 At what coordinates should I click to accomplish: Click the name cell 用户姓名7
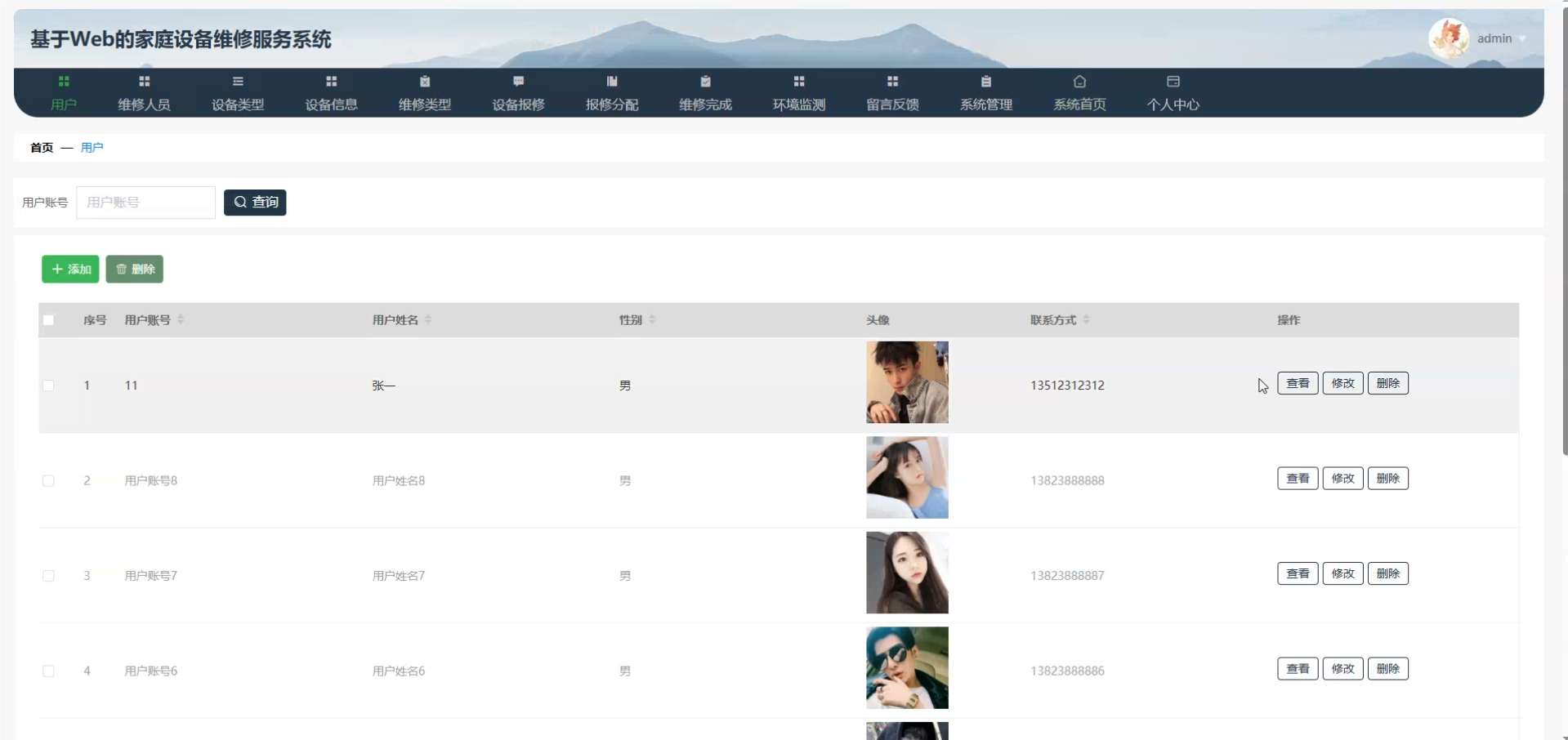[x=399, y=576]
